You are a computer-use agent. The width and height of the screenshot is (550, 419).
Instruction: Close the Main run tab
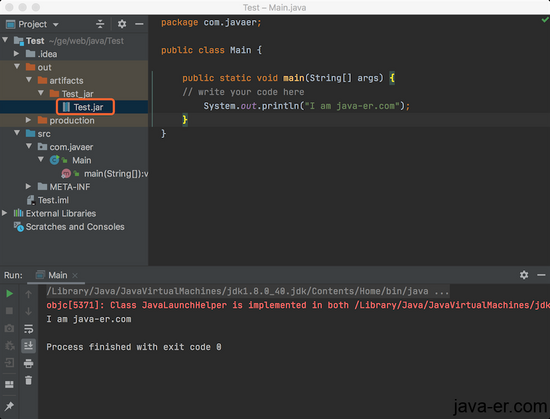point(75,276)
